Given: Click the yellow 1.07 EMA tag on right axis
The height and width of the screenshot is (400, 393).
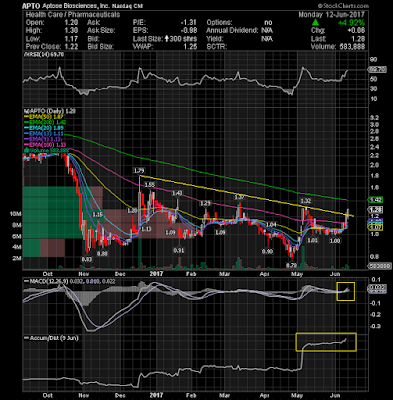Looking at the screenshot, I should [375, 227].
